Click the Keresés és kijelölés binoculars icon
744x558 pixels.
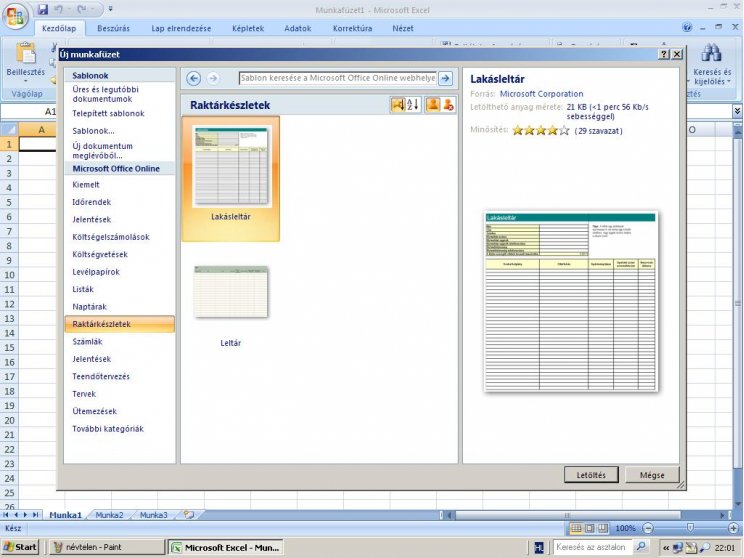(711, 53)
